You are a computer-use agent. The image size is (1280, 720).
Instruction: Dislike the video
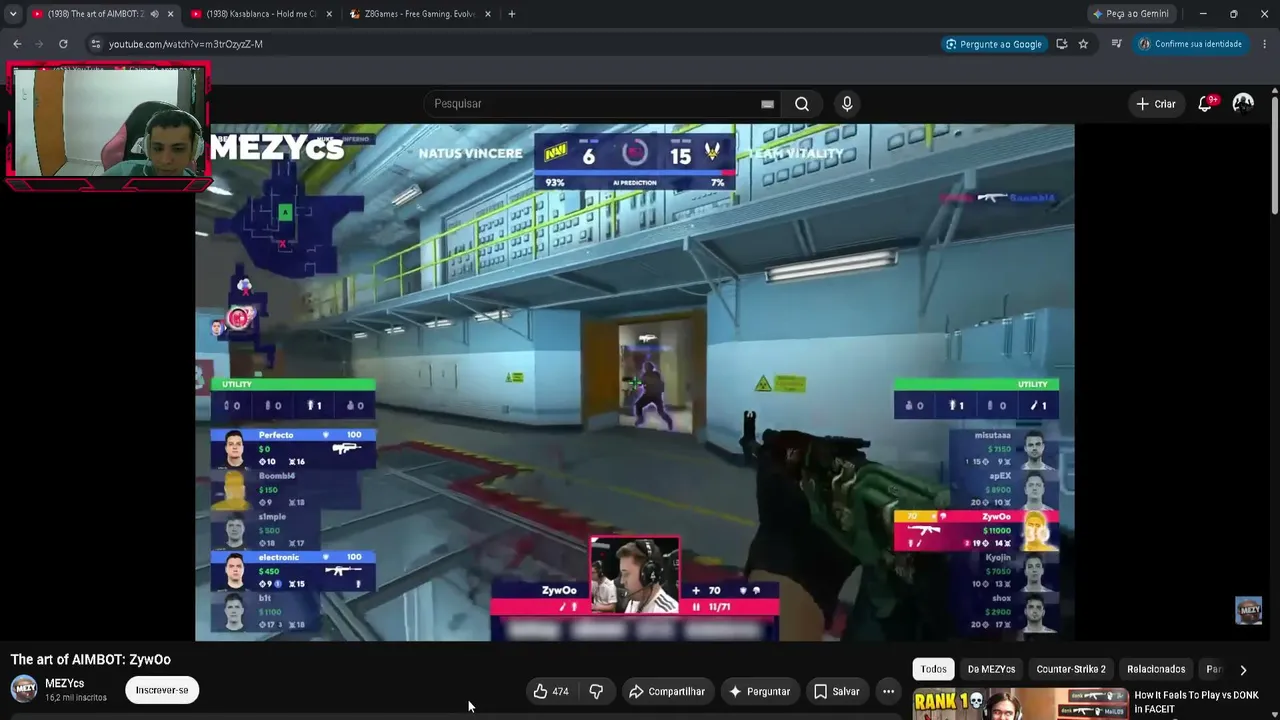(596, 691)
